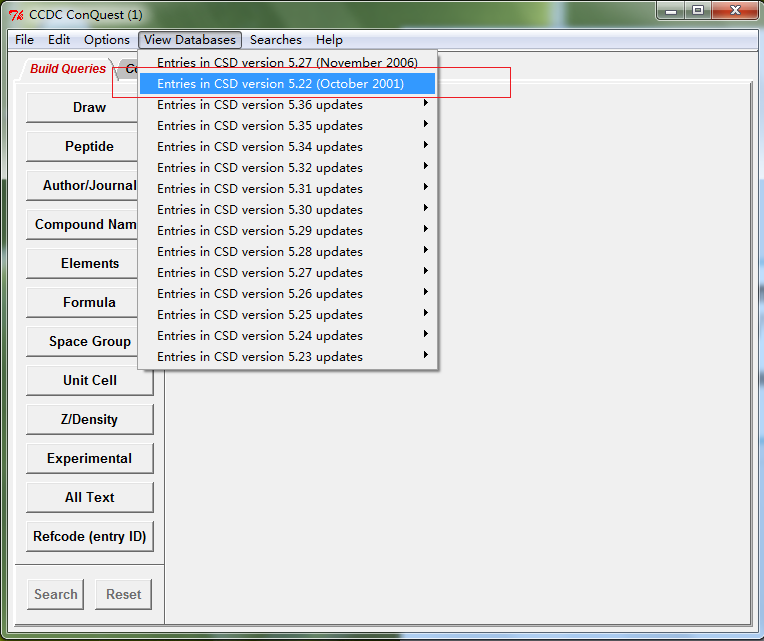Open the Refcode (entry ID) query
Viewport: 764px width, 641px height.
tap(90, 536)
